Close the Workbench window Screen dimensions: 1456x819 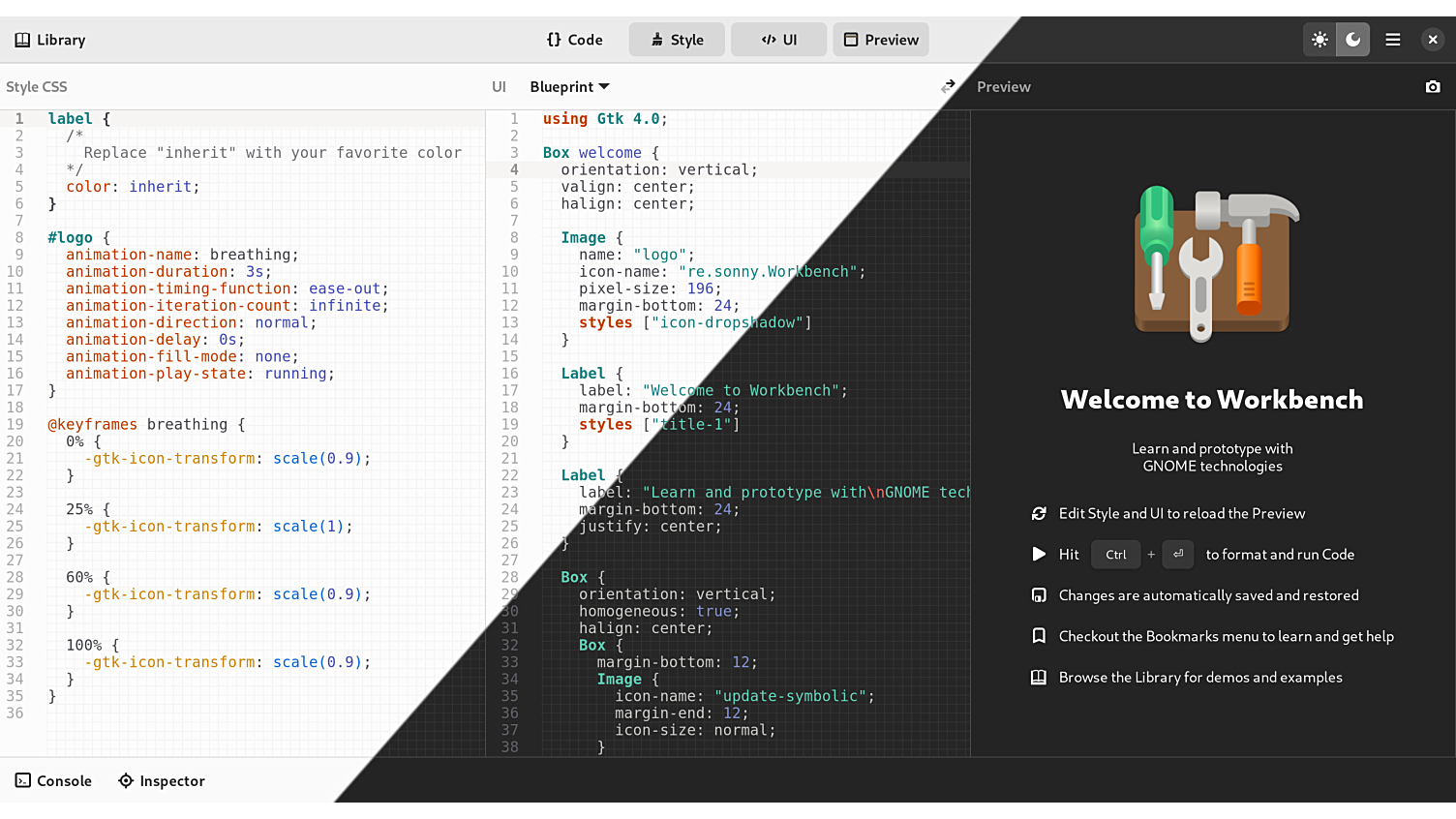(1433, 40)
